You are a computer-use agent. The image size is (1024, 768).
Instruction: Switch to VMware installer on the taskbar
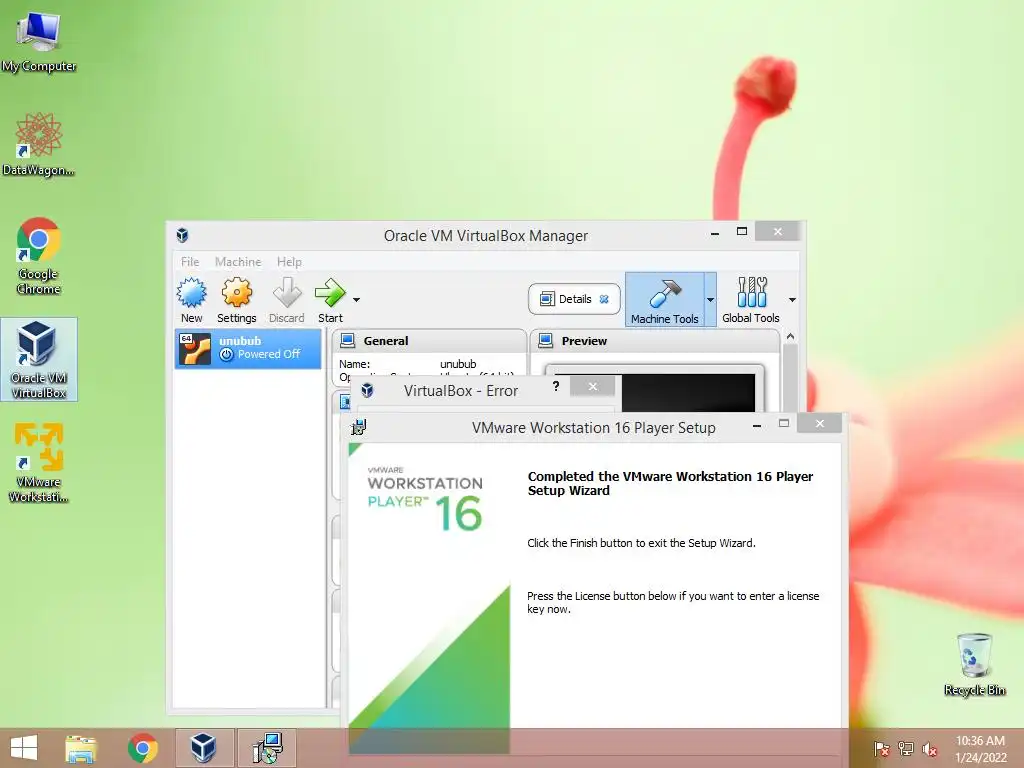267,748
